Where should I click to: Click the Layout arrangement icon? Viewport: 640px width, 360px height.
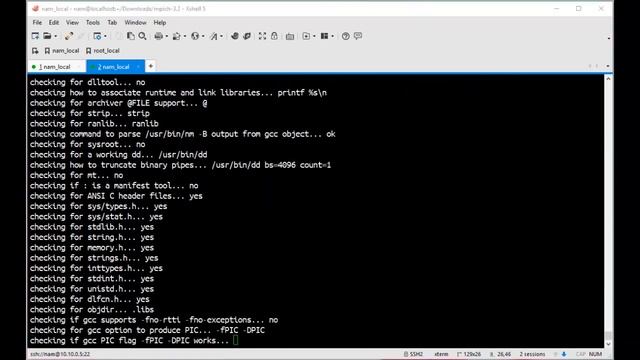click(324, 36)
